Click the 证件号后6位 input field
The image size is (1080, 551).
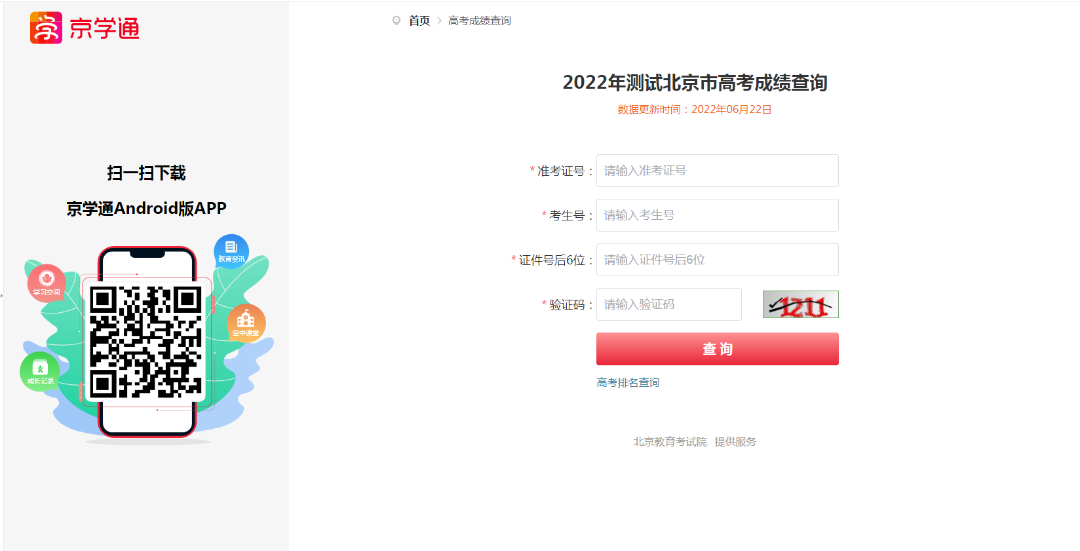(717, 260)
